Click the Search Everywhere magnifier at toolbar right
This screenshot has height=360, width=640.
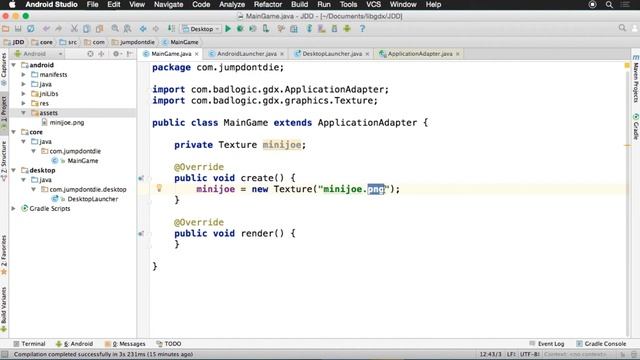point(622,28)
